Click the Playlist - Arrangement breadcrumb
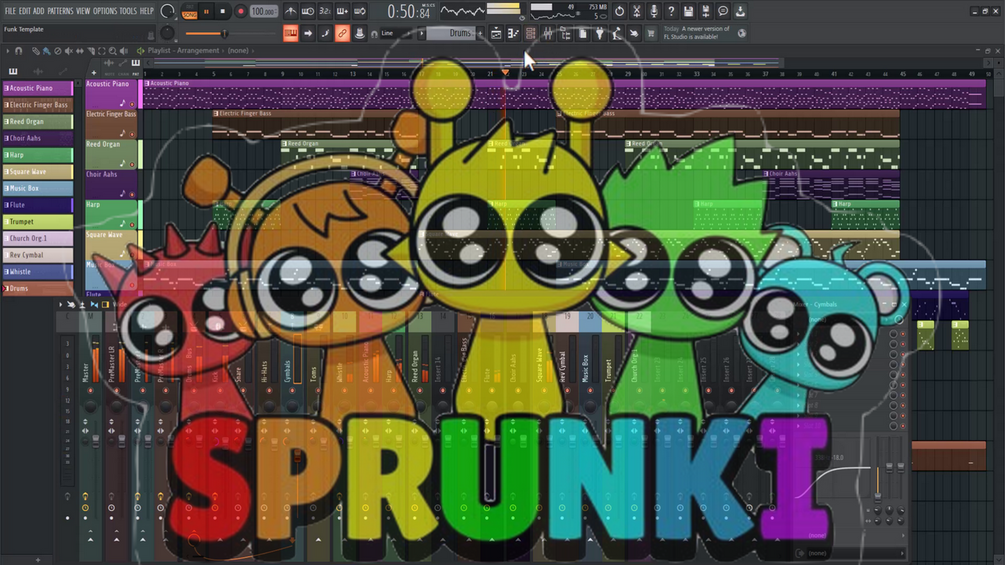The height and width of the screenshot is (565, 1005). click(184, 51)
